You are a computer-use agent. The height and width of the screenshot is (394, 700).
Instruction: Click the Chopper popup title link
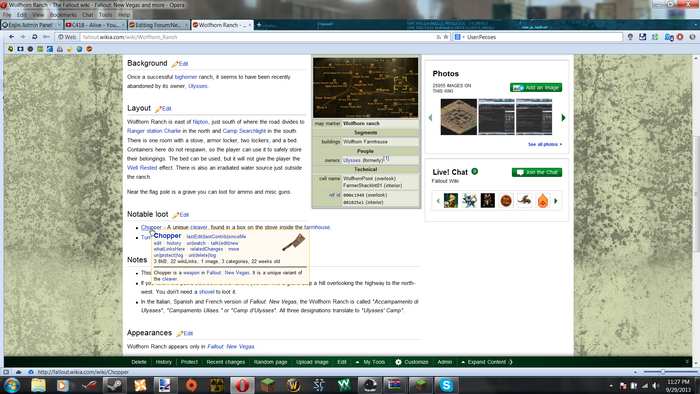[x=167, y=236]
